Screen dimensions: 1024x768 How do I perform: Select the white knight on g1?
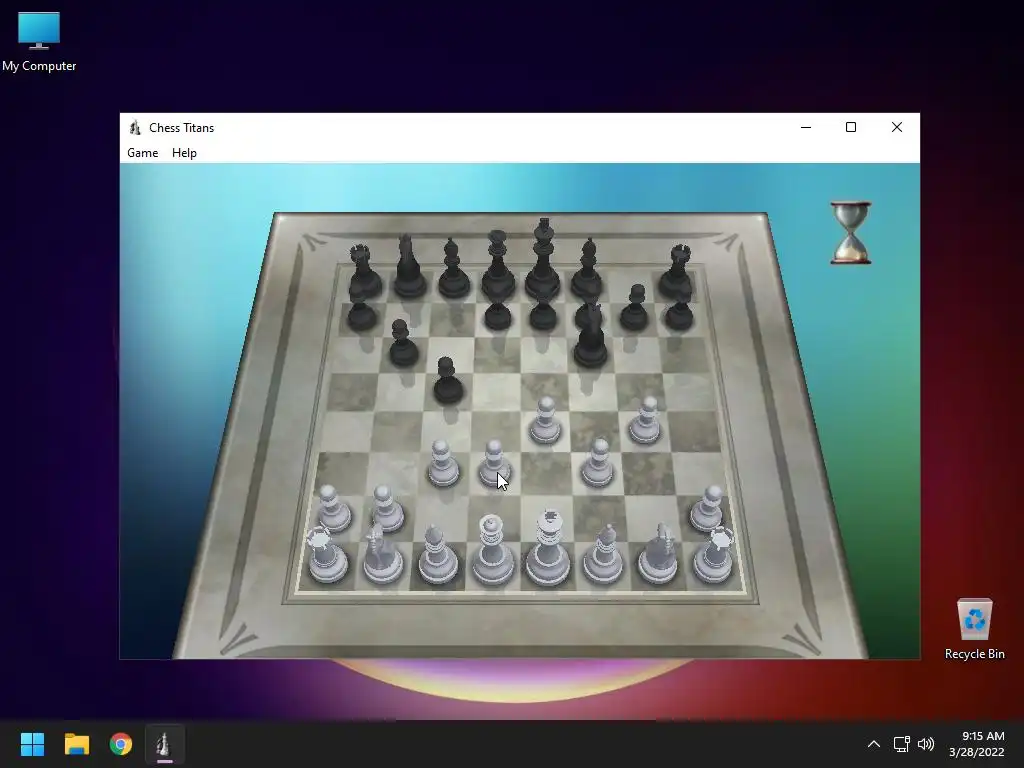coord(658,554)
